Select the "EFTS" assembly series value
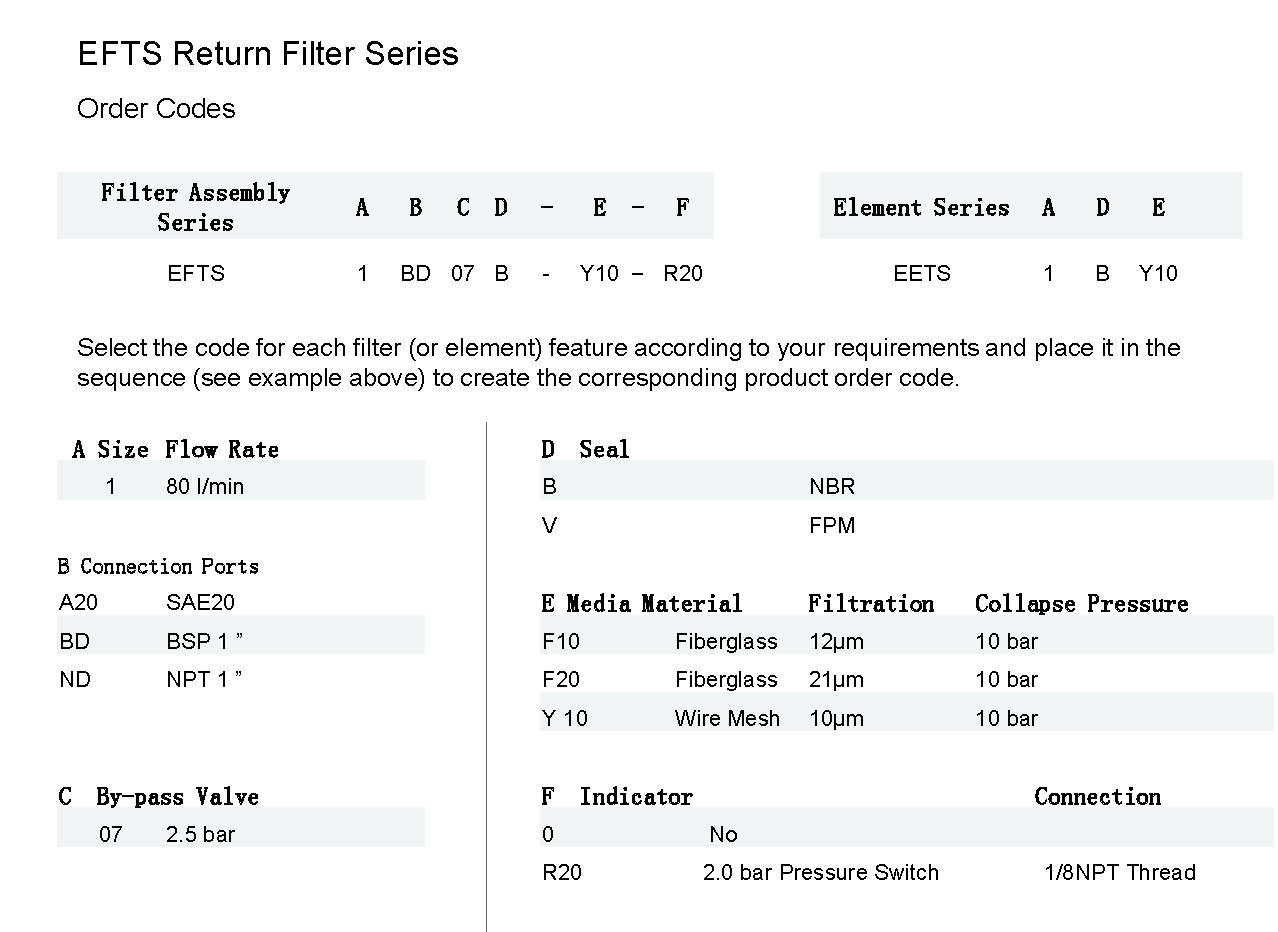1278x932 pixels. (196, 274)
